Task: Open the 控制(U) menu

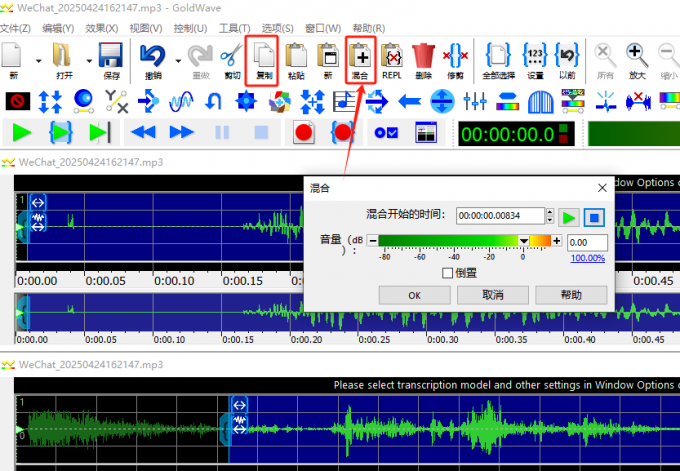Action: (190, 28)
